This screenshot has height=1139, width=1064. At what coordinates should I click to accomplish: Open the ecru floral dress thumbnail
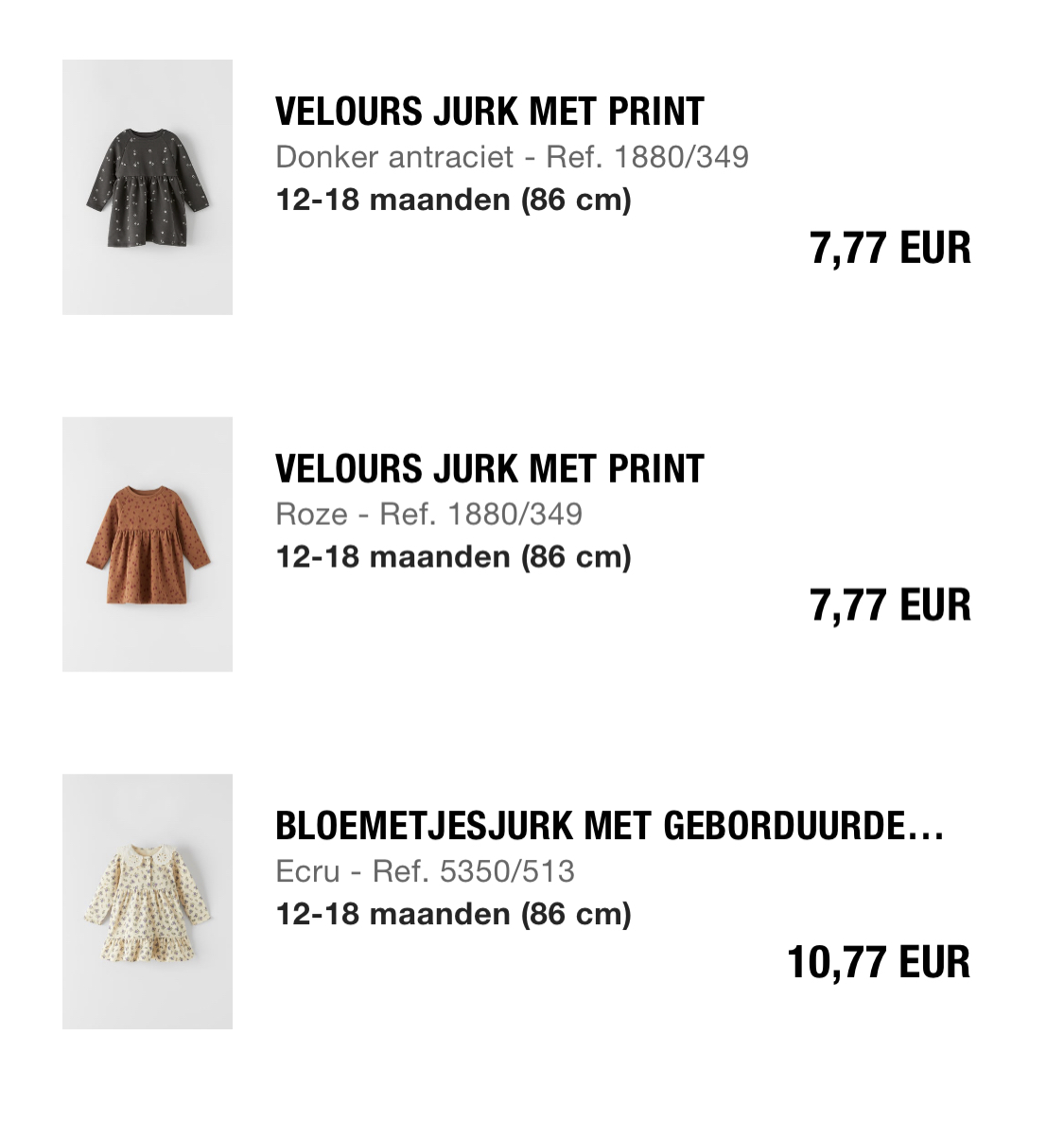pos(148,902)
